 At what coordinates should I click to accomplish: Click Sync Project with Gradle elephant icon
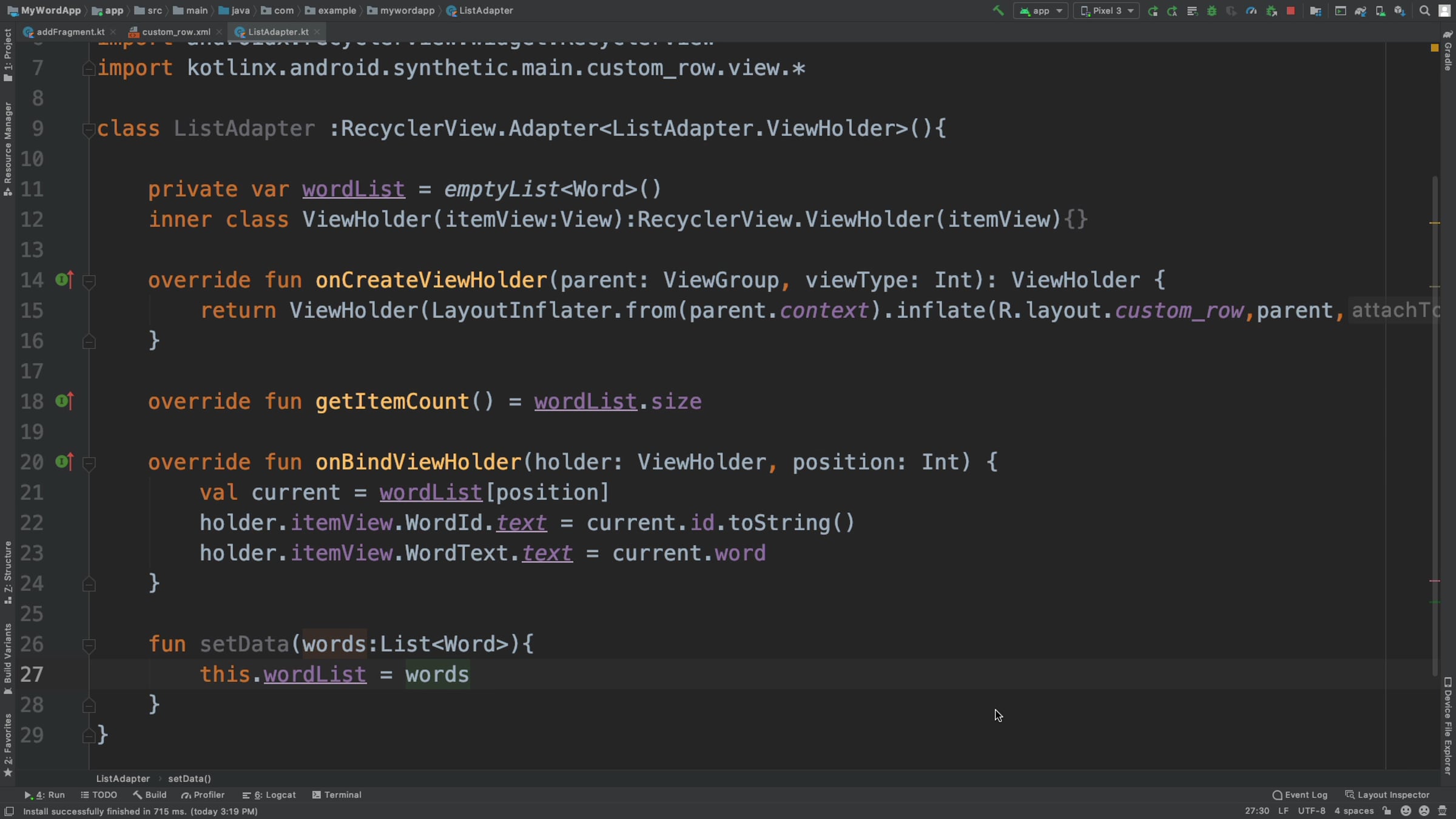point(1360,10)
